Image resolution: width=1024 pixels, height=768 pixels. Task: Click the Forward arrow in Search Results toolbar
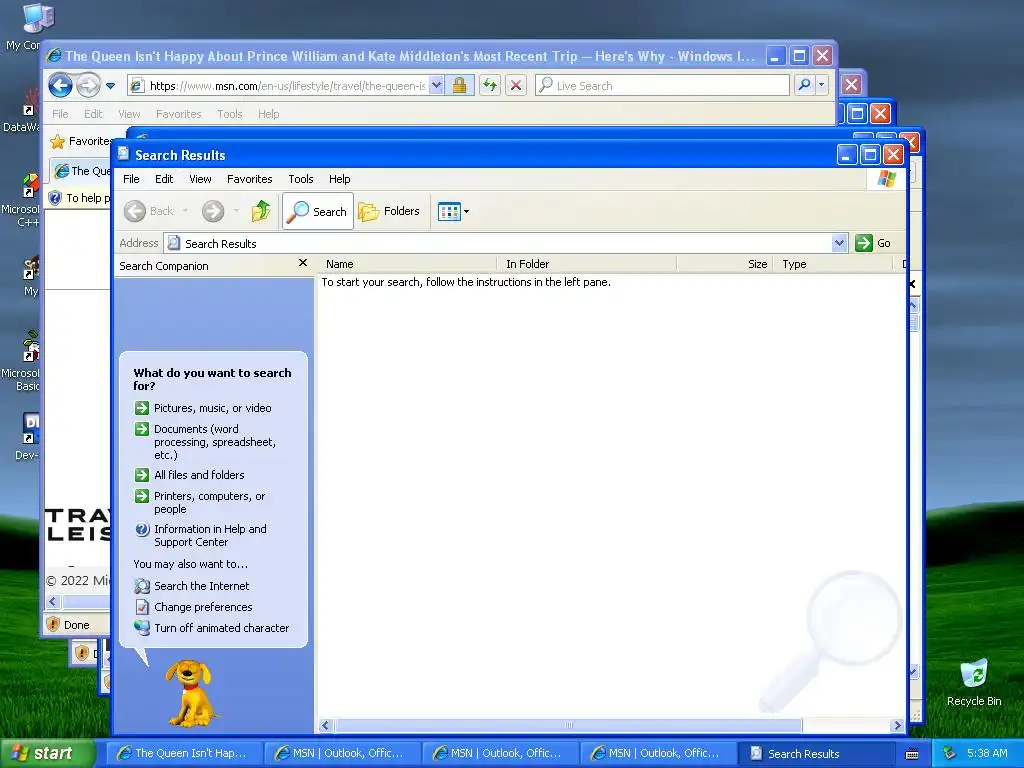(213, 211)
